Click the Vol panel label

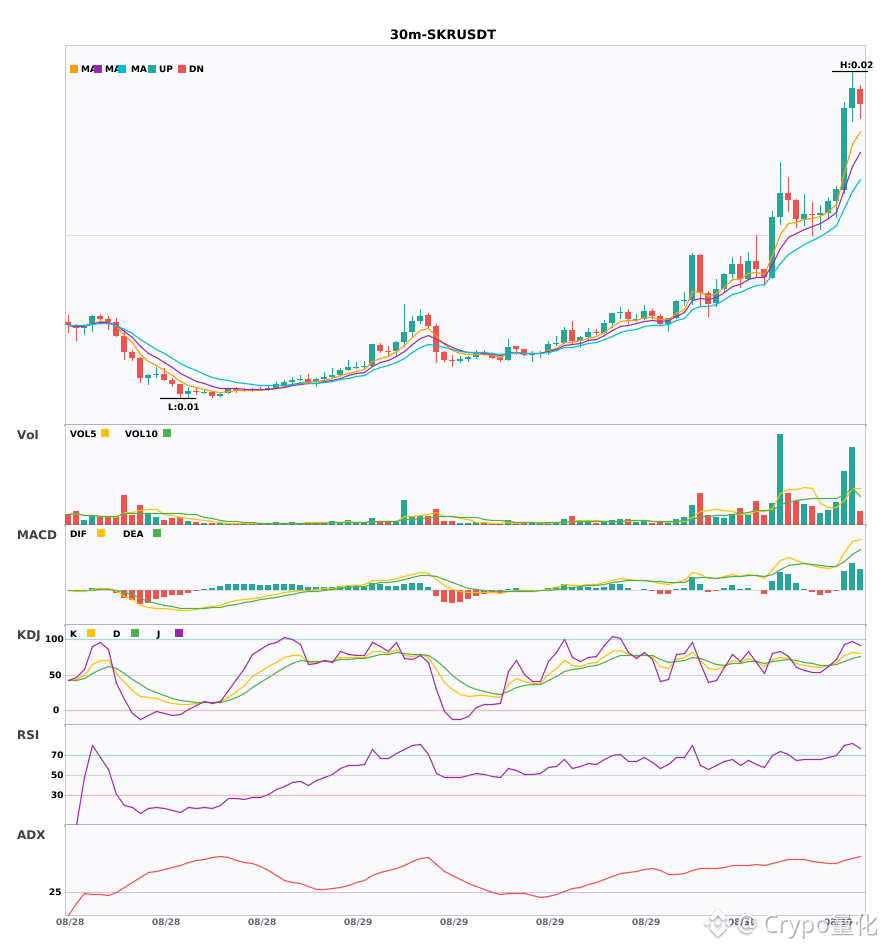point(27,434)
